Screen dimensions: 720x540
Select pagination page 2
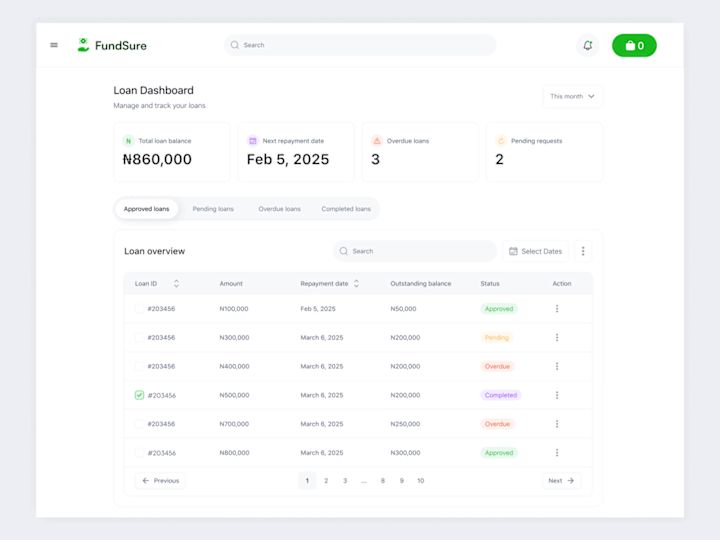coord(326,481)
